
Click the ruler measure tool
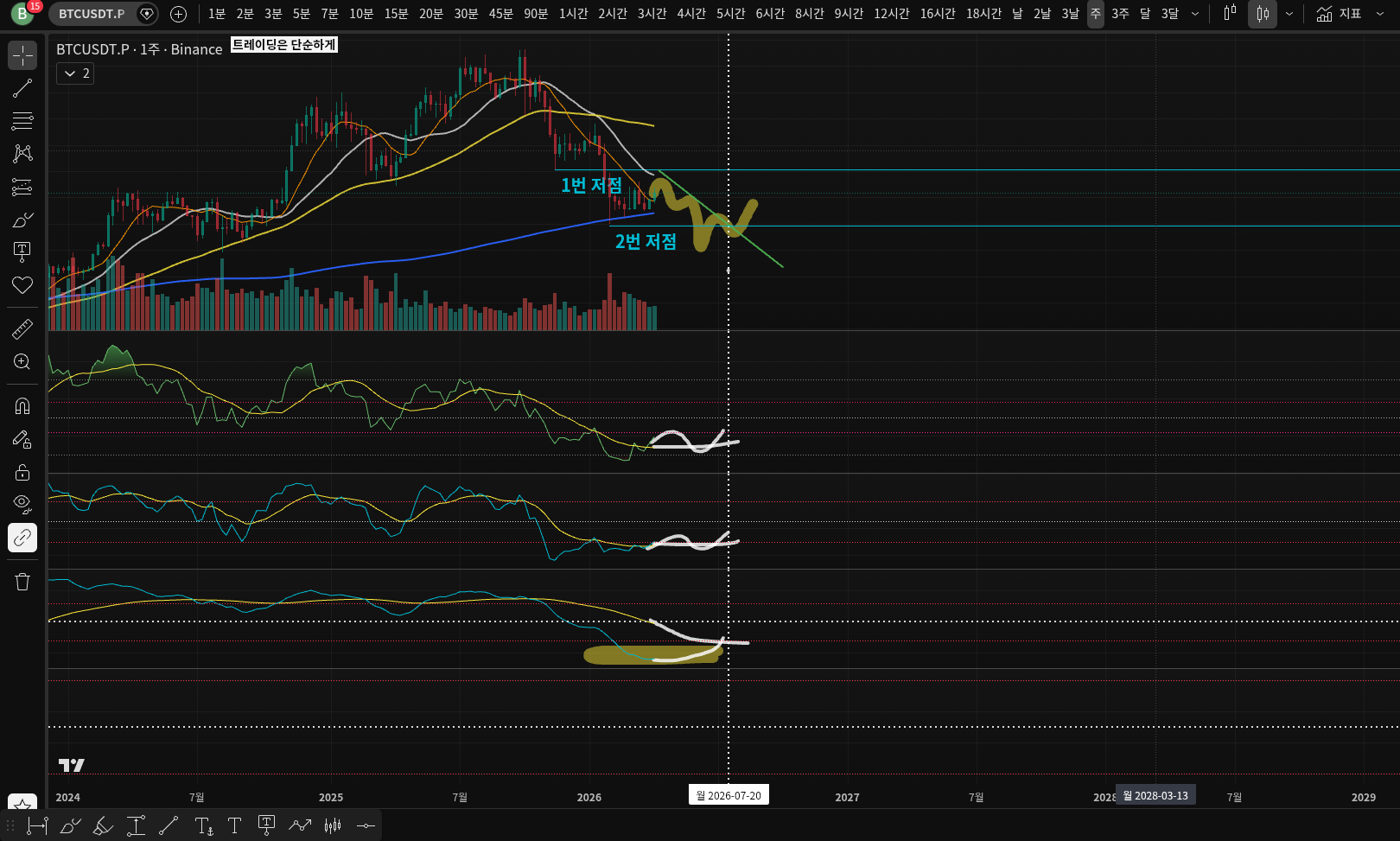pos(22,329)
